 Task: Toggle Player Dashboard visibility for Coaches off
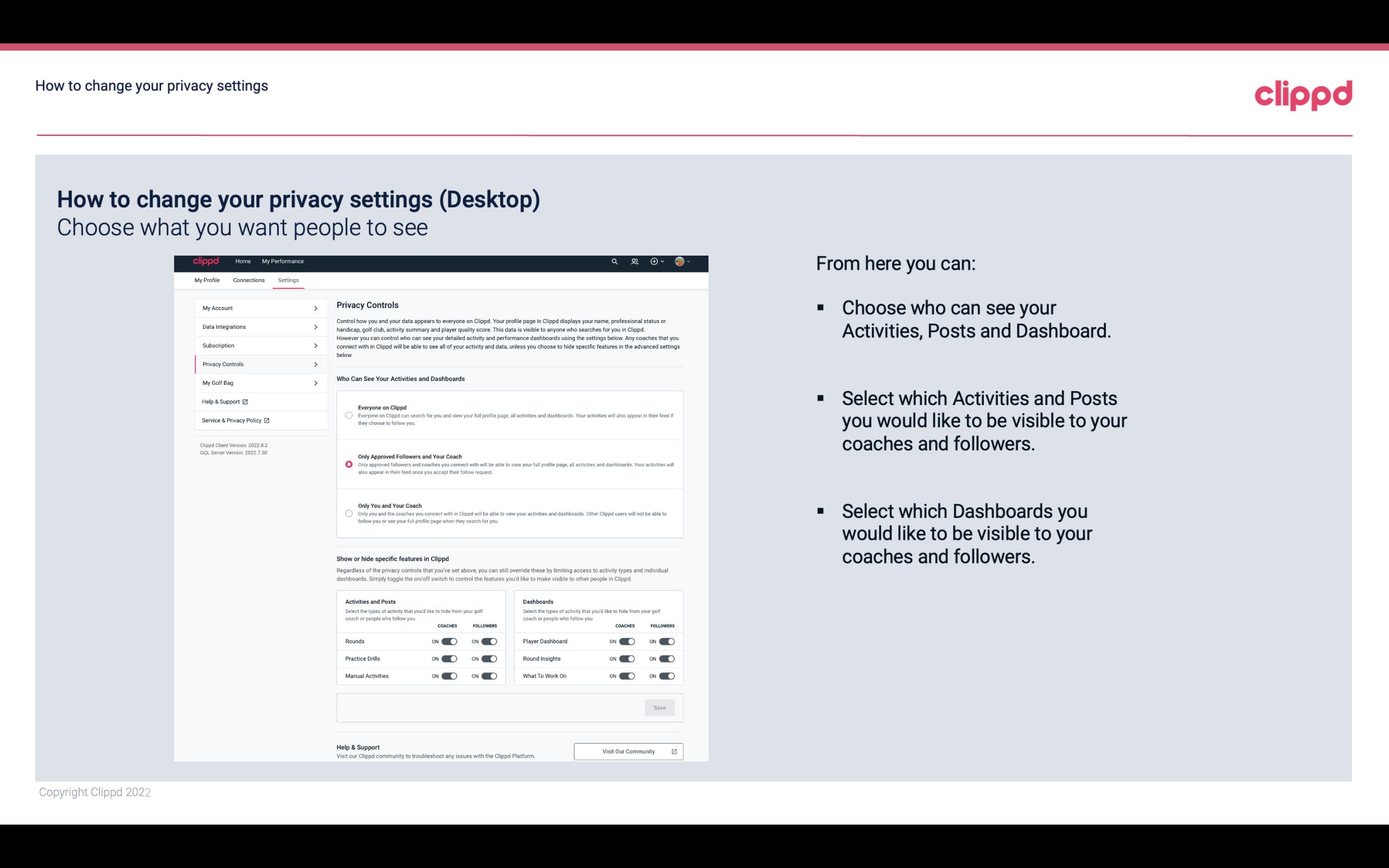pos(627,641)
